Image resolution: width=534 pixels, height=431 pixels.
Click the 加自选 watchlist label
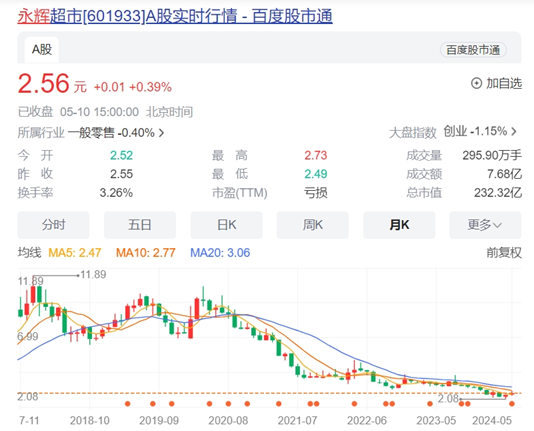click(504, 83)
